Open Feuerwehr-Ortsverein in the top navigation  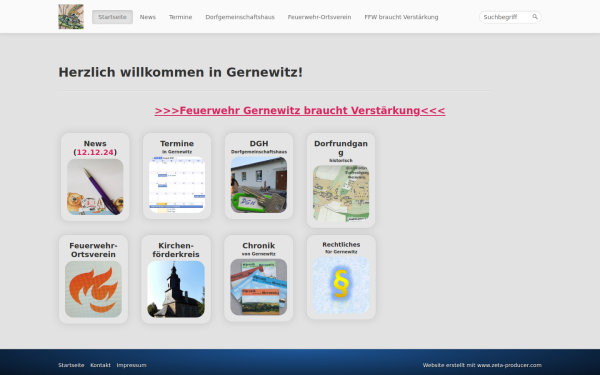[320, 17]
